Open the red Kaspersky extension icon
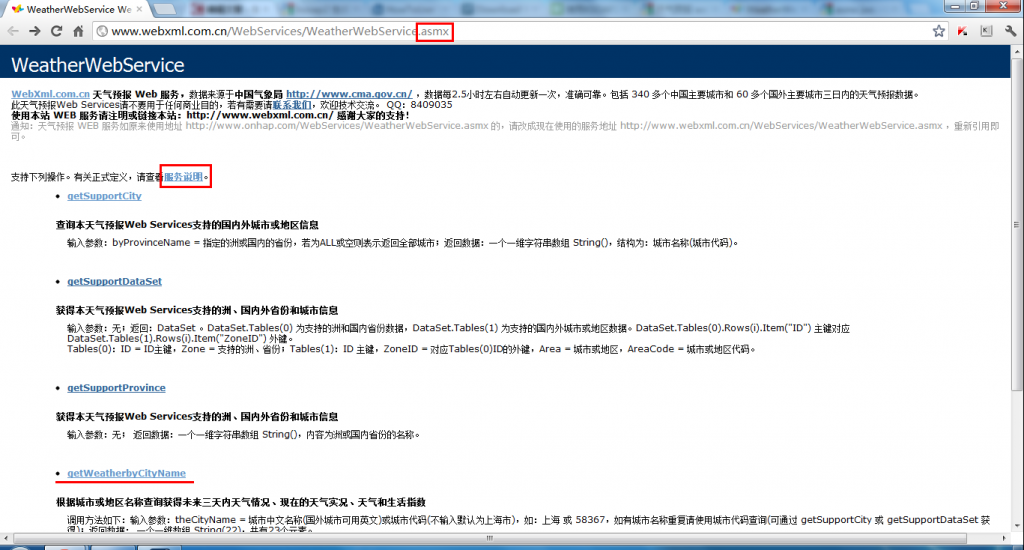This screenshot has height=550, width=1024. pos(963,31)
